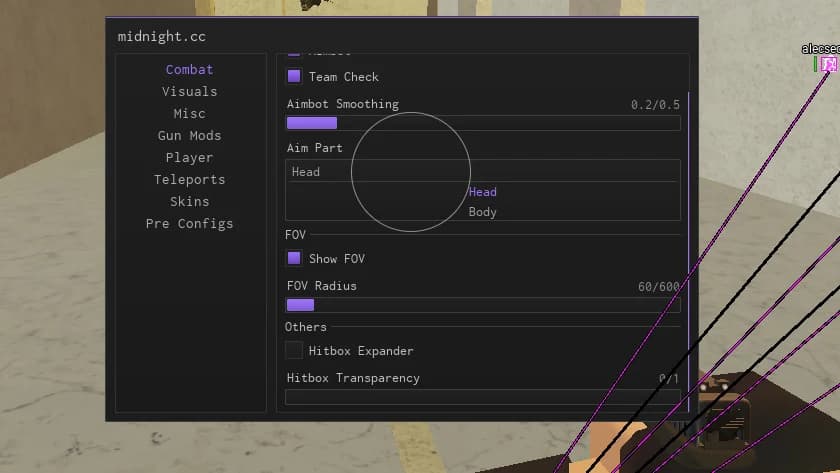Switch to the Skins tab
The image size is (840, 473).
(189, 201)
